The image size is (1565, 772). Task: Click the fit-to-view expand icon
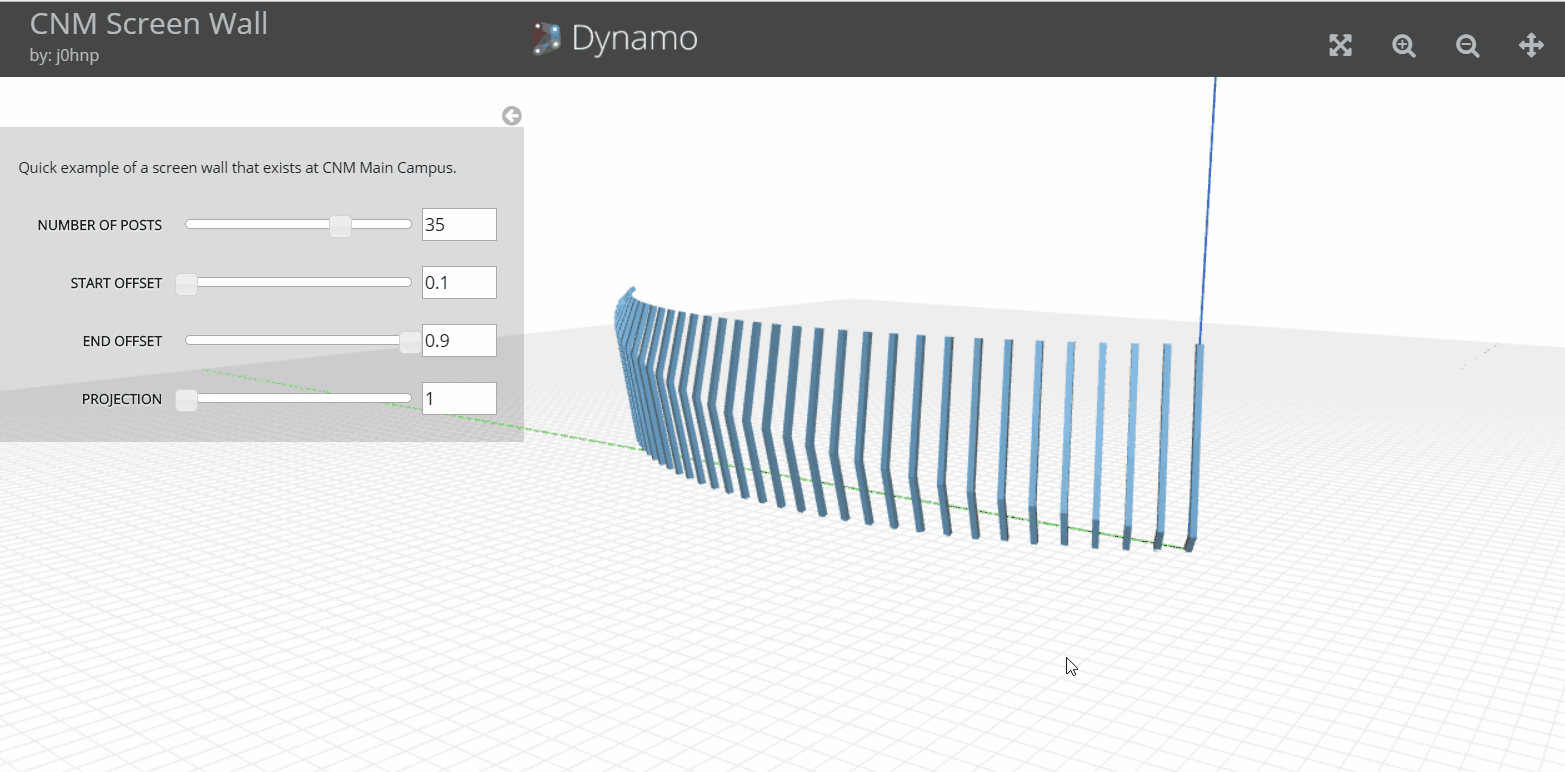coord(1340,45)
